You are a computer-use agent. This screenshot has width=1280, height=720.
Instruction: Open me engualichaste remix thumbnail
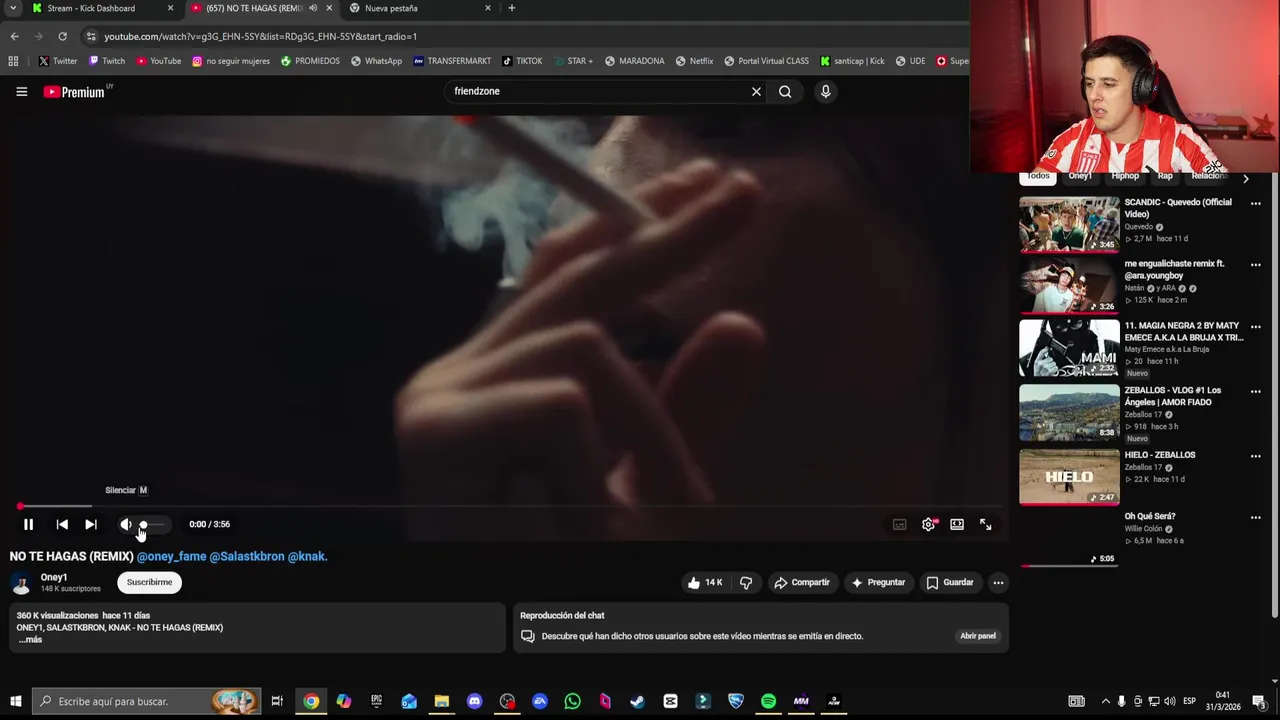click(x=1069, y=286)
